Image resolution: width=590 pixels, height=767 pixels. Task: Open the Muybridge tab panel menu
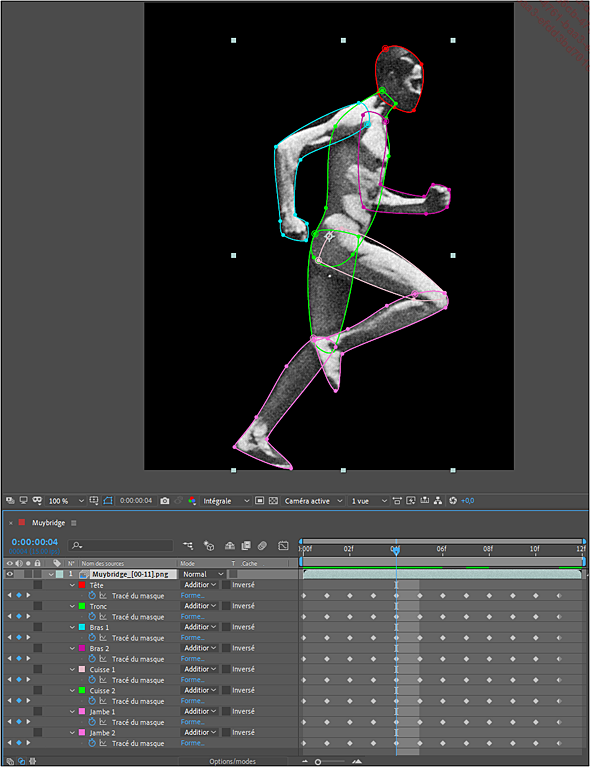74,523
